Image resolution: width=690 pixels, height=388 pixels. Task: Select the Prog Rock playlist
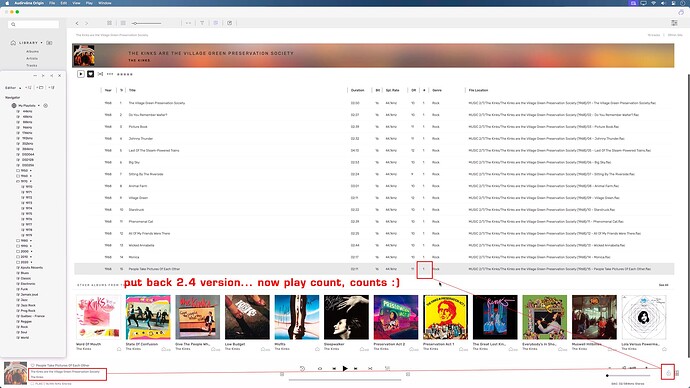tap(28, 311)
